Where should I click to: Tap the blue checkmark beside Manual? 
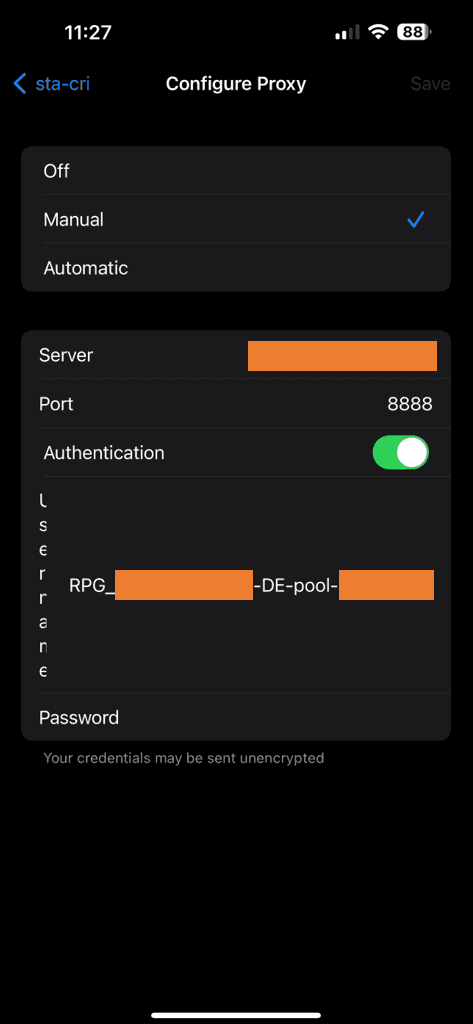pos(416,220)
